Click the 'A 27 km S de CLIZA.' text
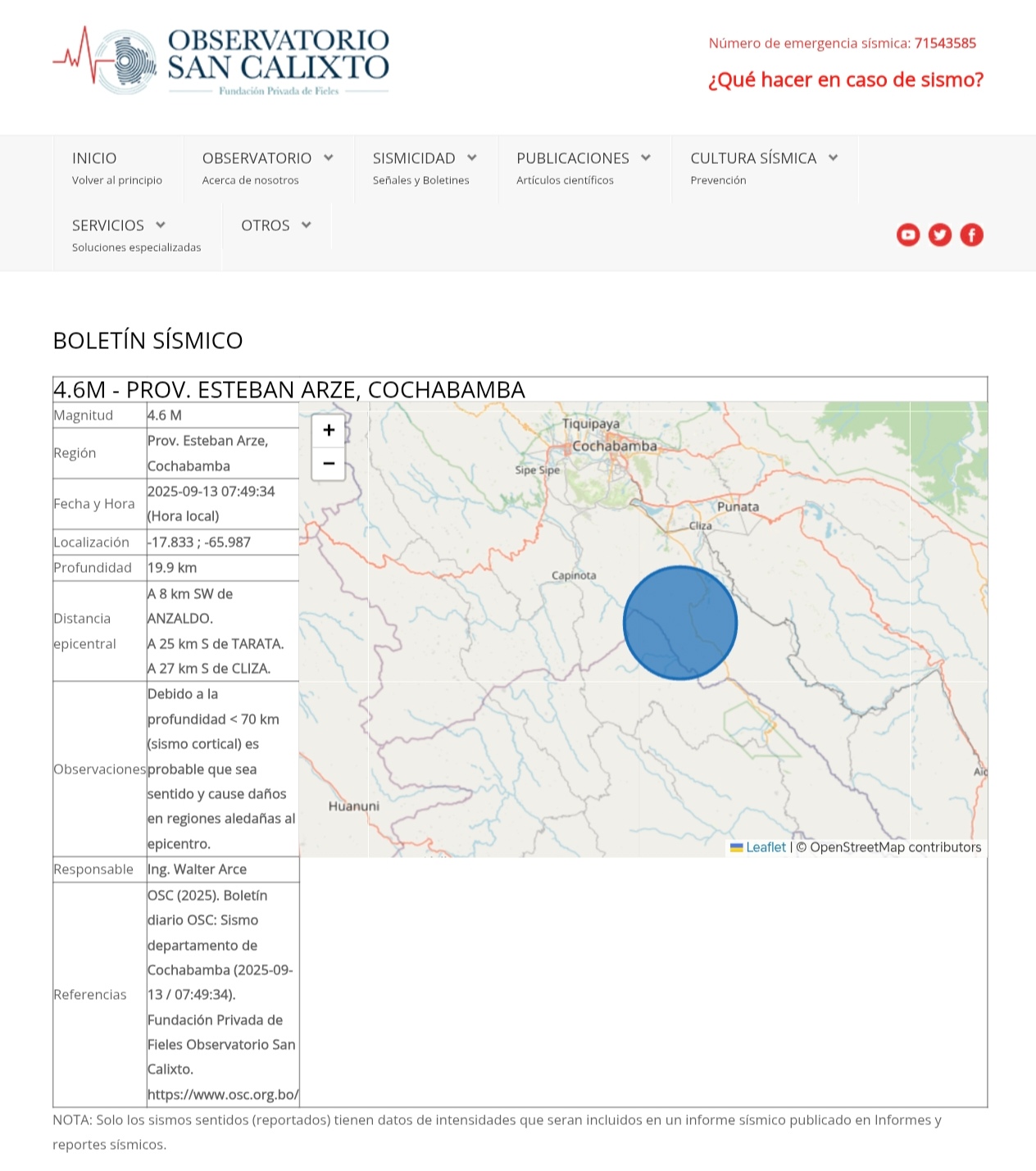This screenshot has width=1036, height=1171. click(x=209, y=669)
